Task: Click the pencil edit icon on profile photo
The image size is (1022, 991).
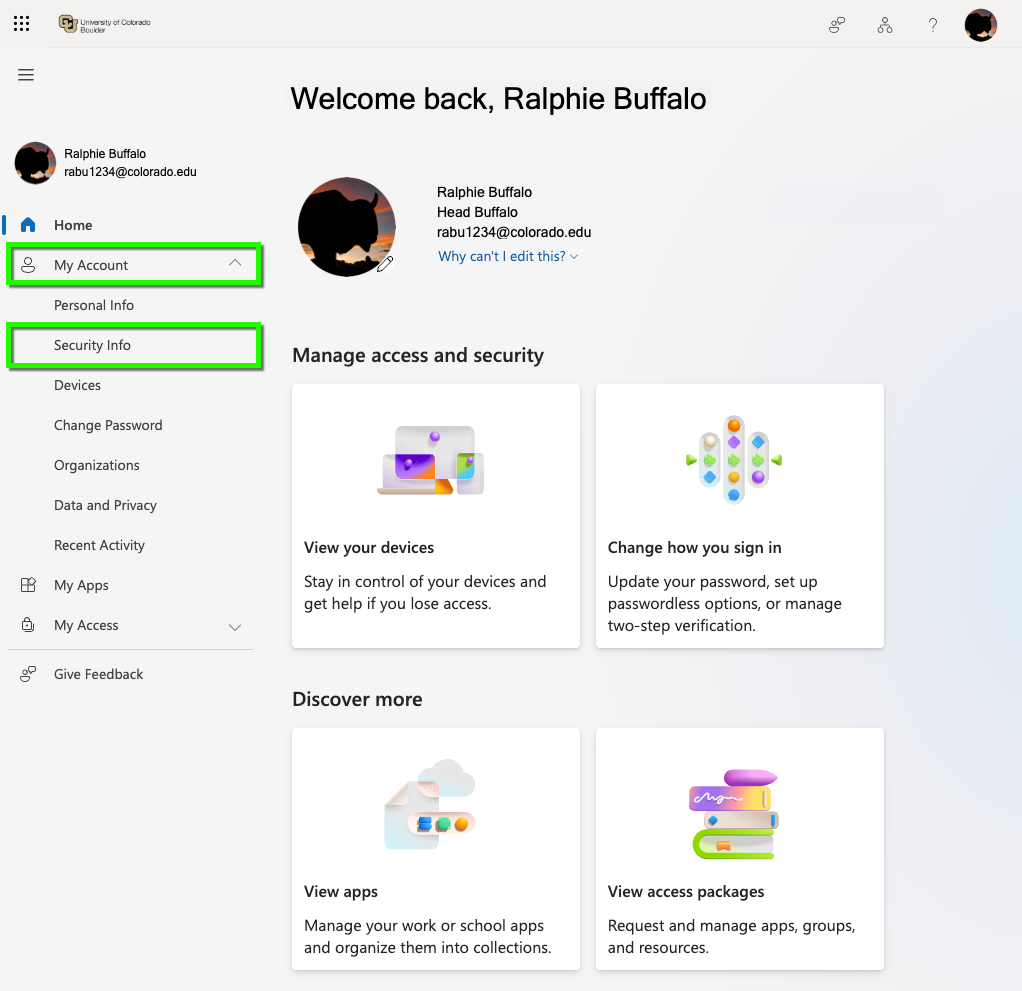Action: [x=385, y=263]
